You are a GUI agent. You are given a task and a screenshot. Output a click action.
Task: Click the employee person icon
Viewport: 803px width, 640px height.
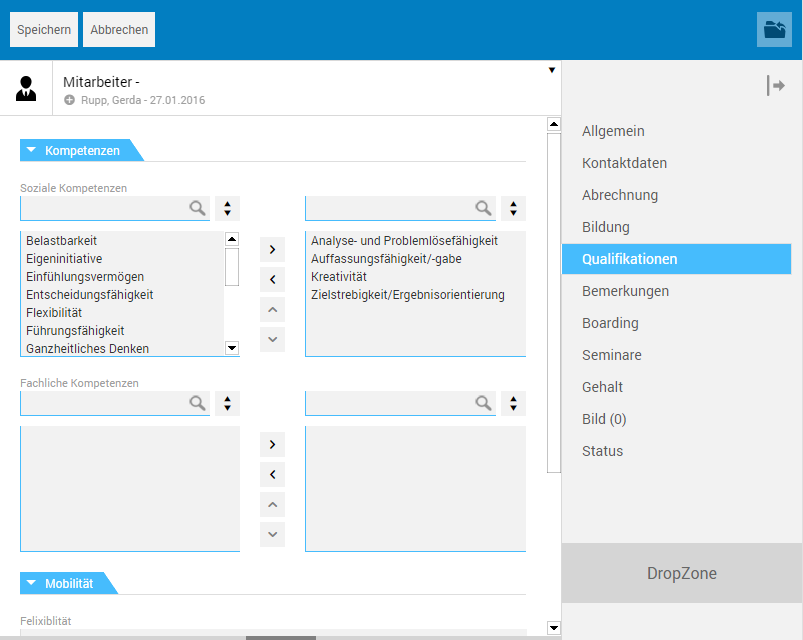point(27,88)
